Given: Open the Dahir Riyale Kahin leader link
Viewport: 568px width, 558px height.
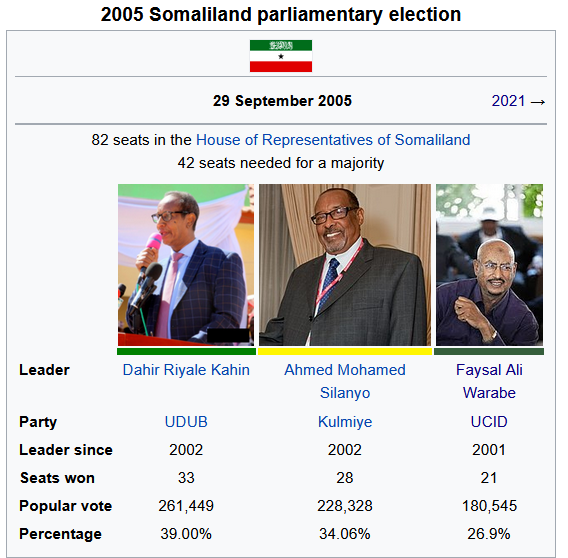Looking at the screenshot, I should [x=186, y=370].
